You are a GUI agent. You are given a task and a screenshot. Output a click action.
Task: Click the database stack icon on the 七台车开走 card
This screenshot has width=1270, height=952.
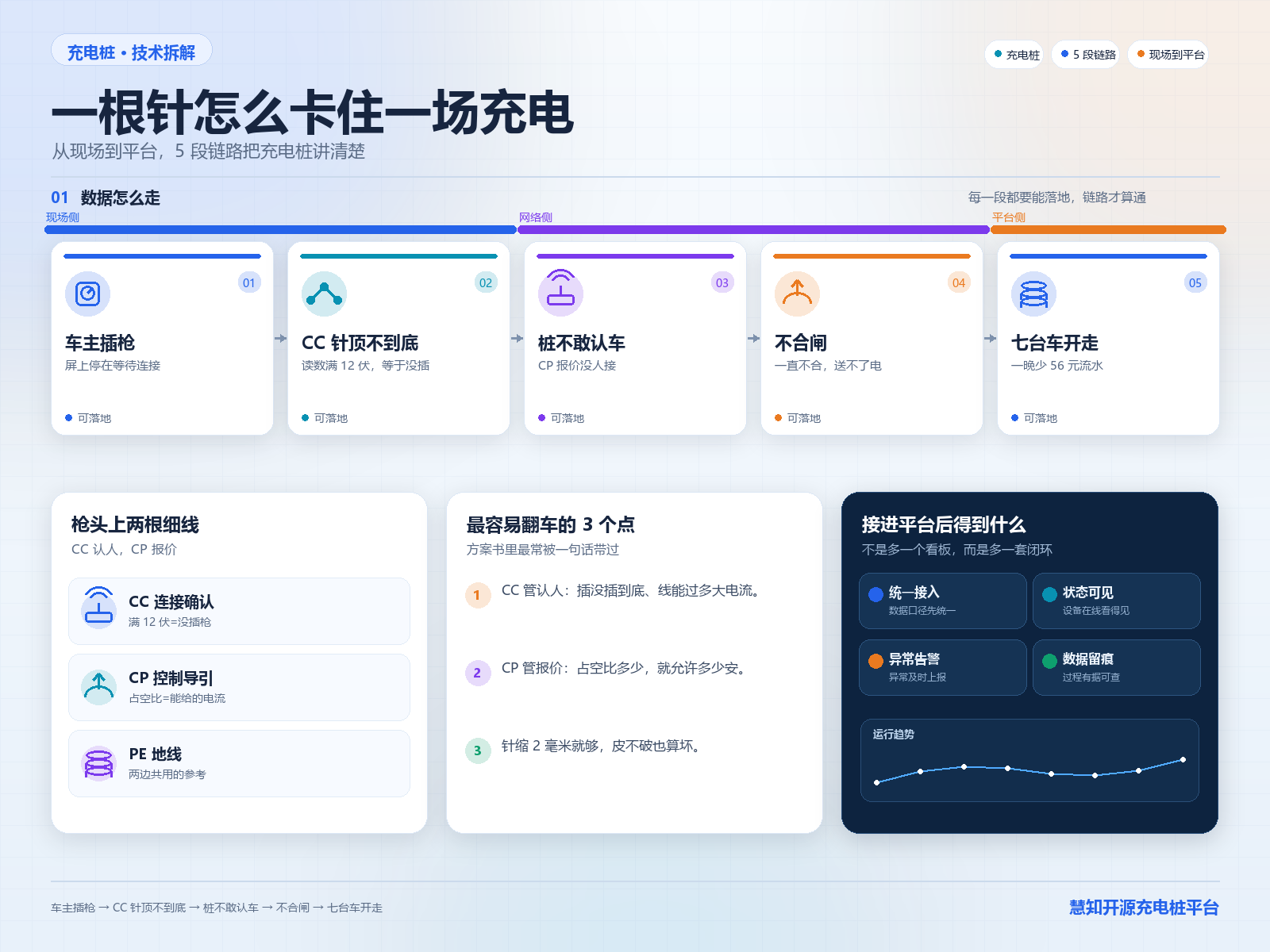click(1033, 294)
